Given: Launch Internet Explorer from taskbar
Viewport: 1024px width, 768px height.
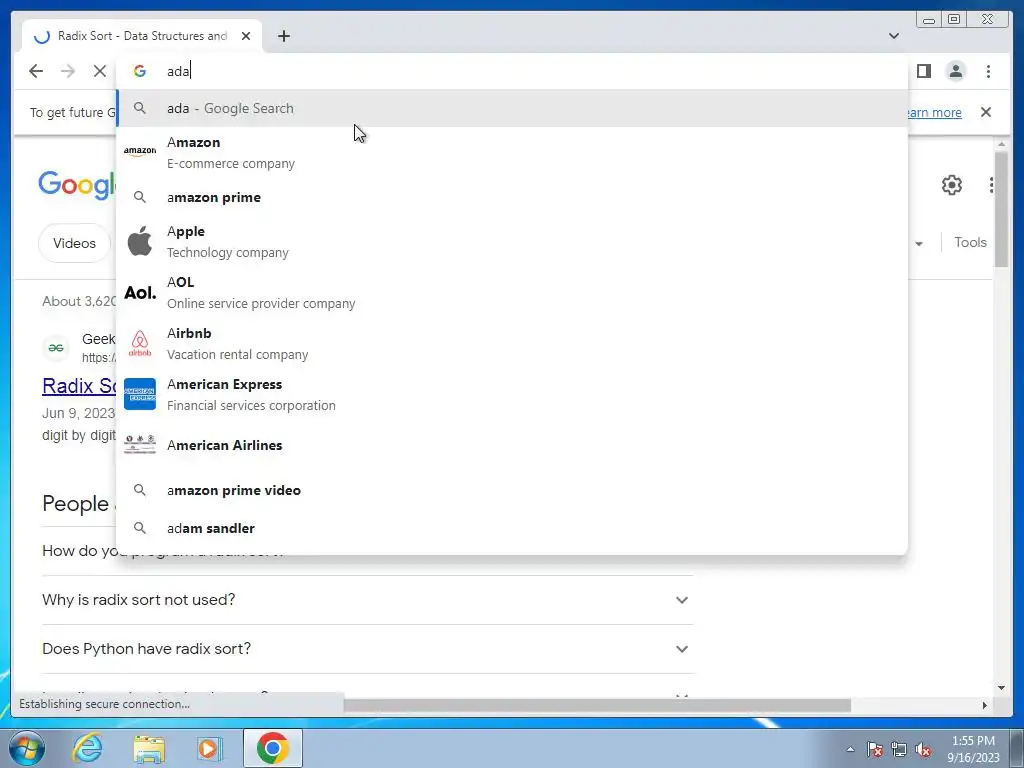Looking at the screenshot, I should point(88,748).
